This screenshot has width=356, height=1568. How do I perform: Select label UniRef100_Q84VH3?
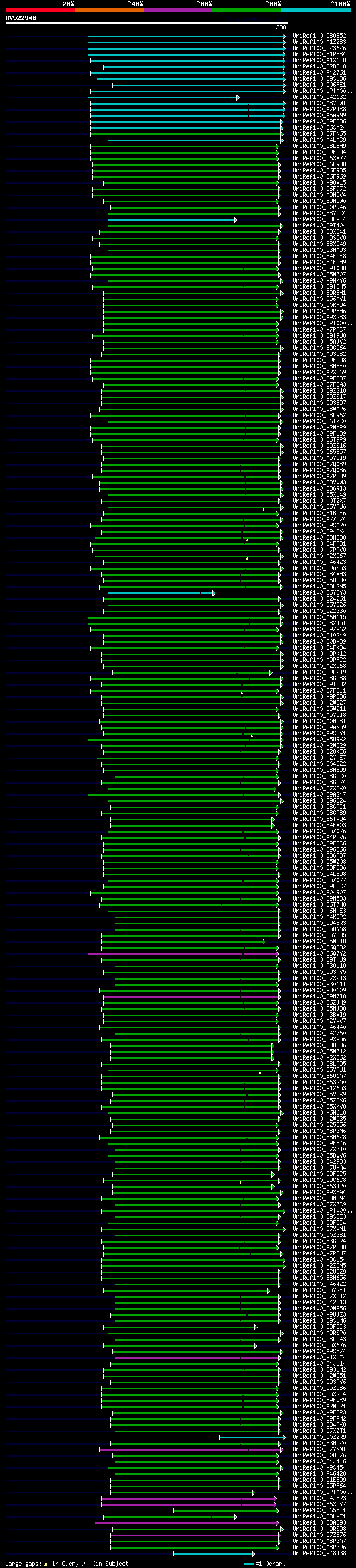(319, 574)
